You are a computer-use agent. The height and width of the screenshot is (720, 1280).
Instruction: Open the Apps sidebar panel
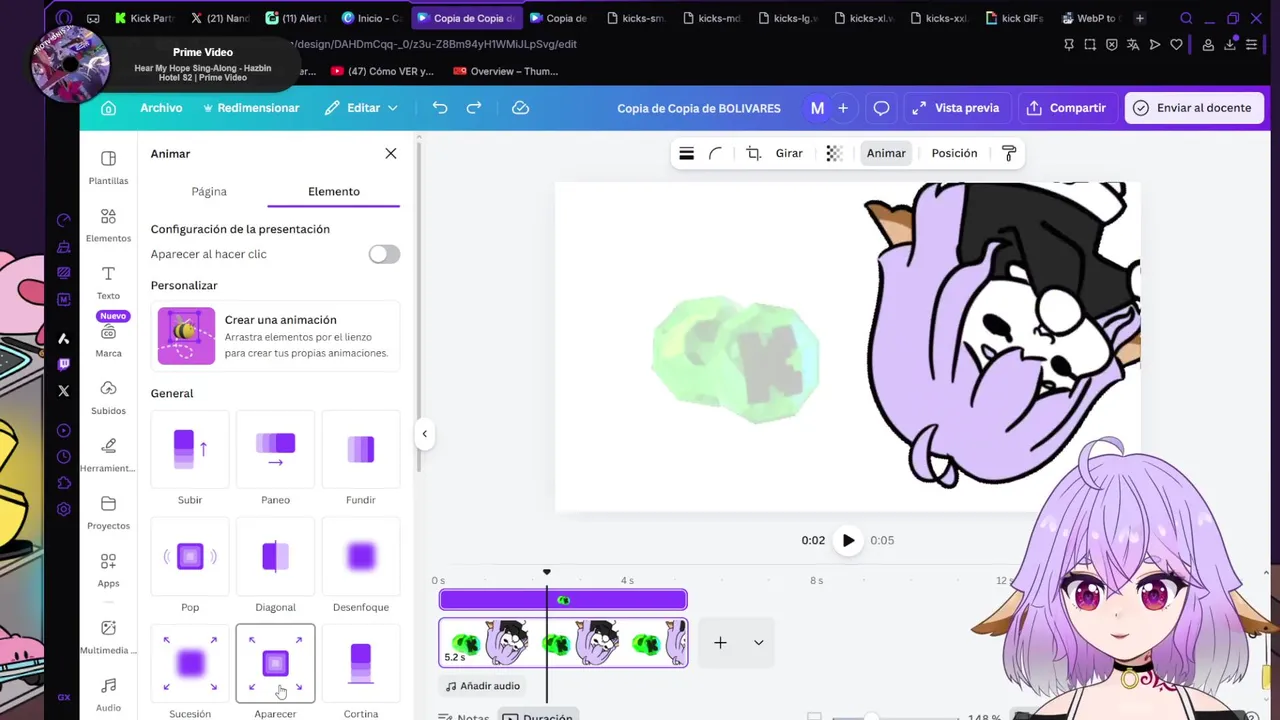(108, 570)
